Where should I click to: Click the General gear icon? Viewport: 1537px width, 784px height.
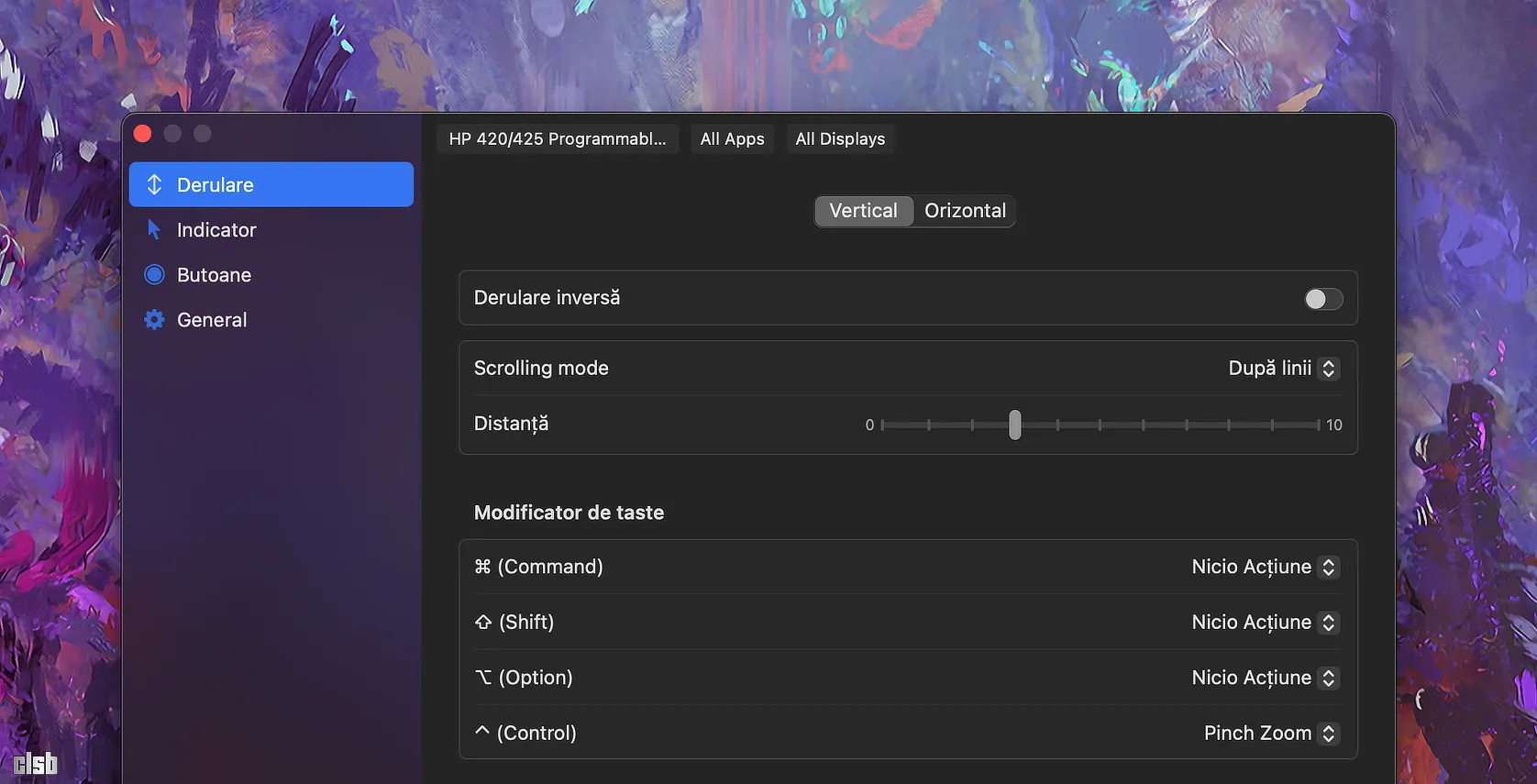pyautogui.click(x=154, y=319)
